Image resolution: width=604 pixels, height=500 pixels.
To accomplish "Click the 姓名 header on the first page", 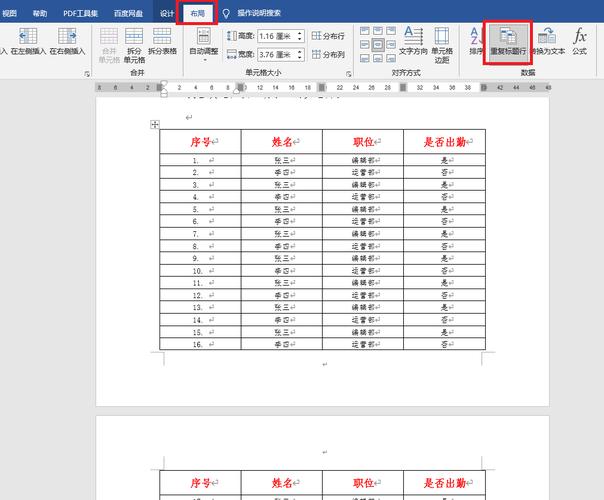I will (282, 142).
